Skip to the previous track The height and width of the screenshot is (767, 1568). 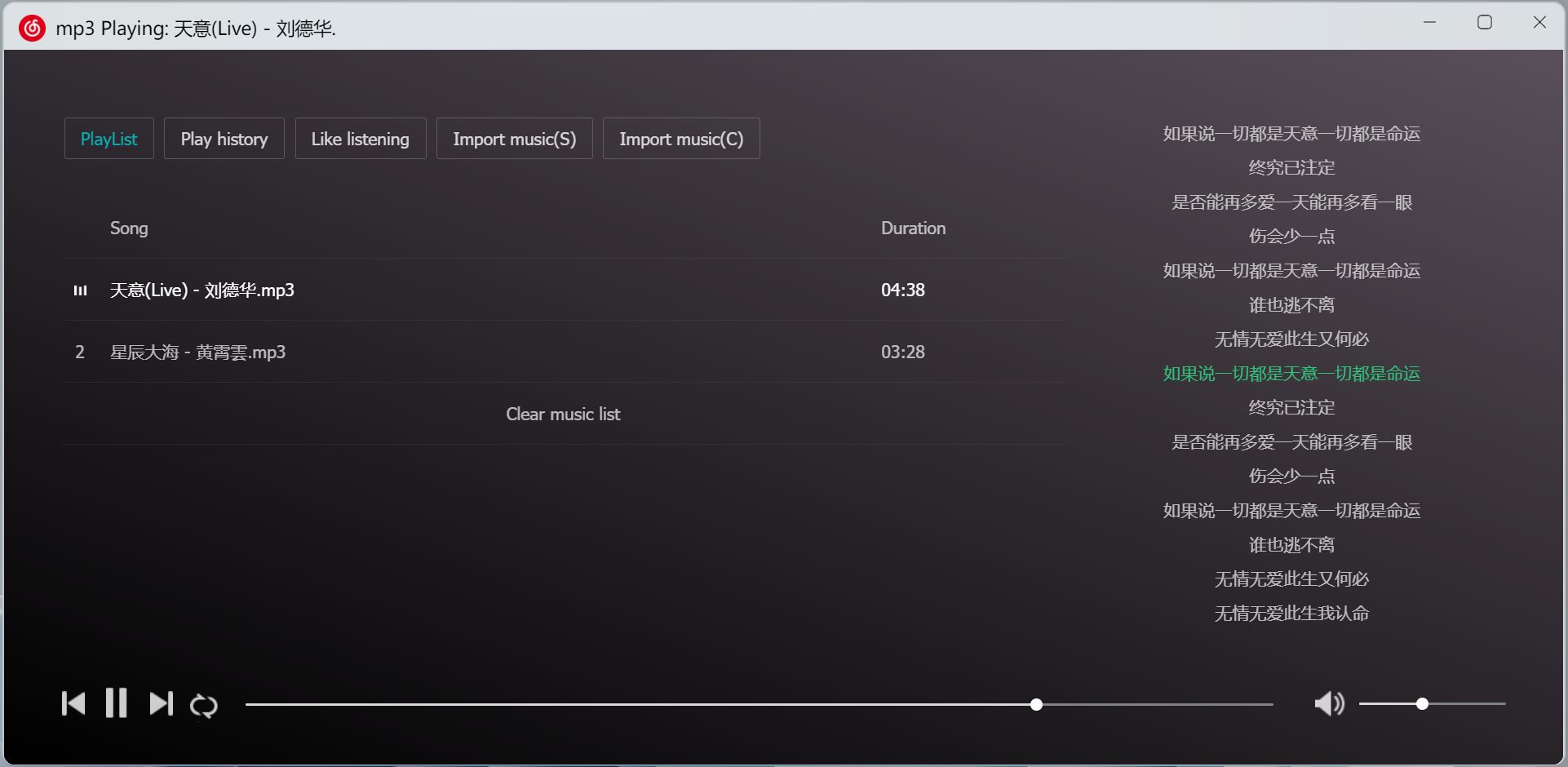point(73,703)
